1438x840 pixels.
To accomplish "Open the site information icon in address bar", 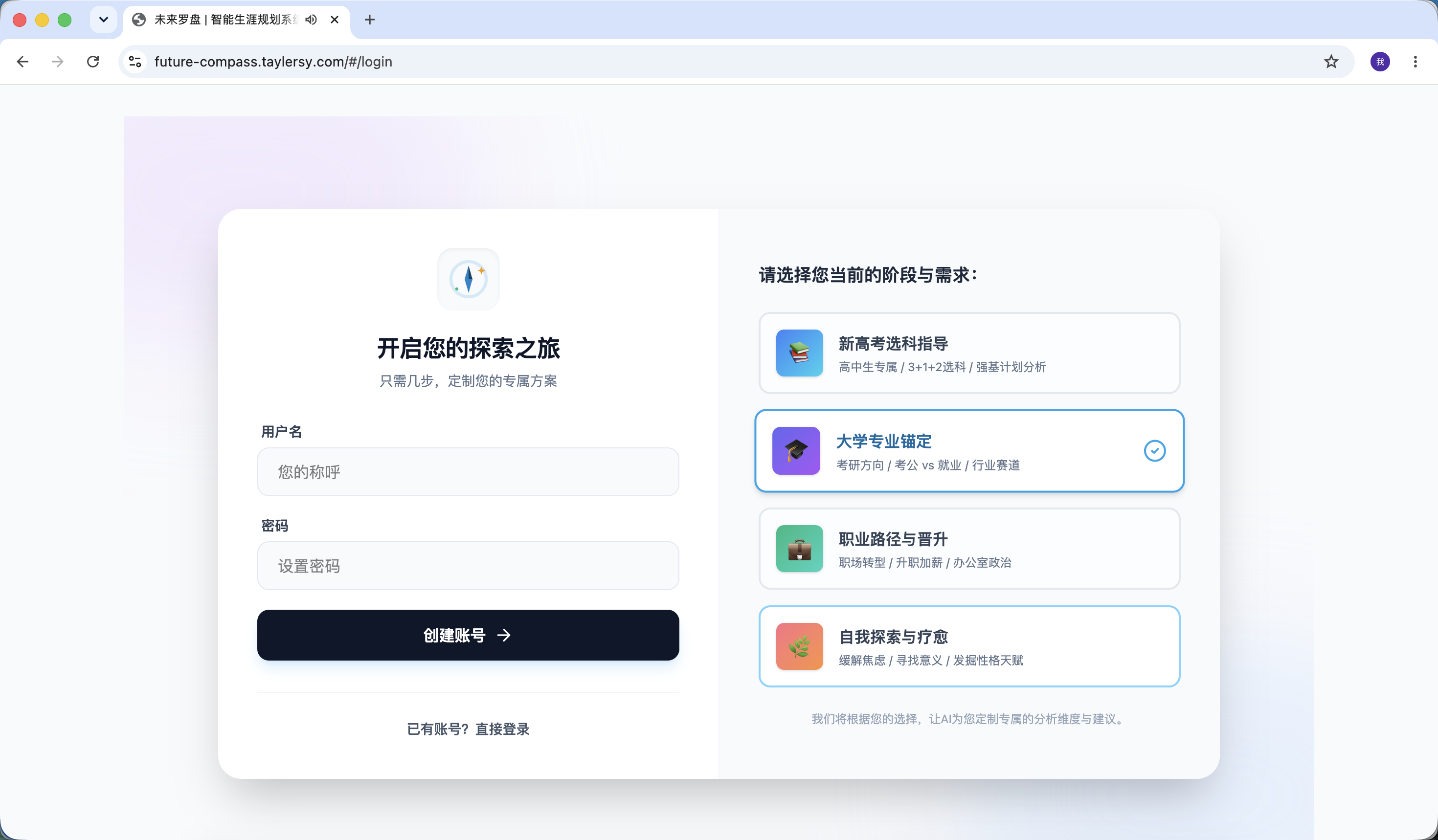I will (x=135, y=62).
